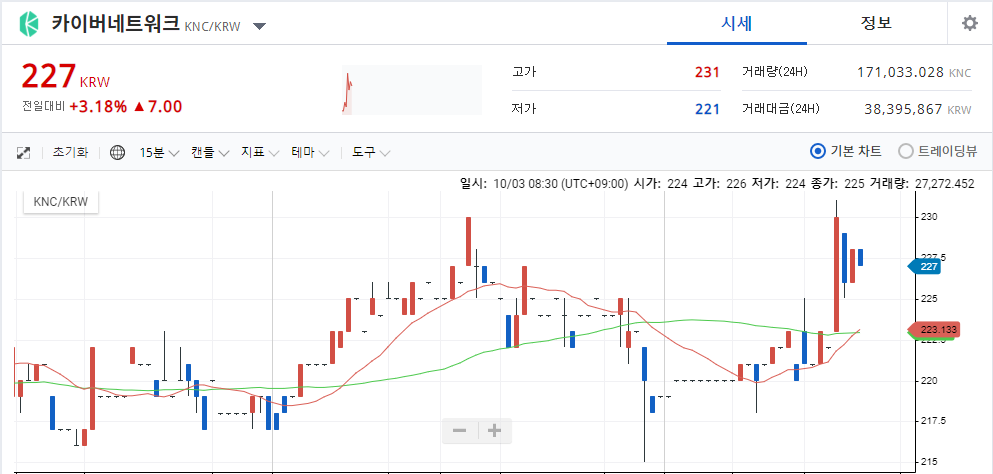Expand chart to fullscreen with arrows icon
The image size is (993, 474).
(x=23, y=153)
